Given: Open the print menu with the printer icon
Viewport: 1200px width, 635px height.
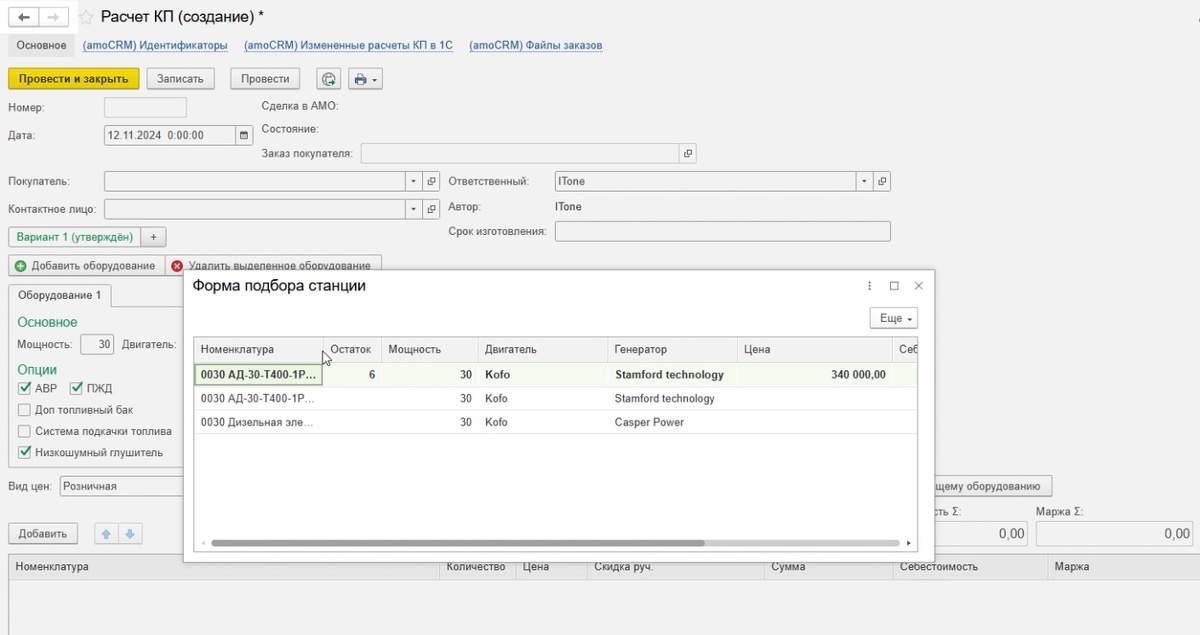Looking at the screenshot, I should point(366,79).
